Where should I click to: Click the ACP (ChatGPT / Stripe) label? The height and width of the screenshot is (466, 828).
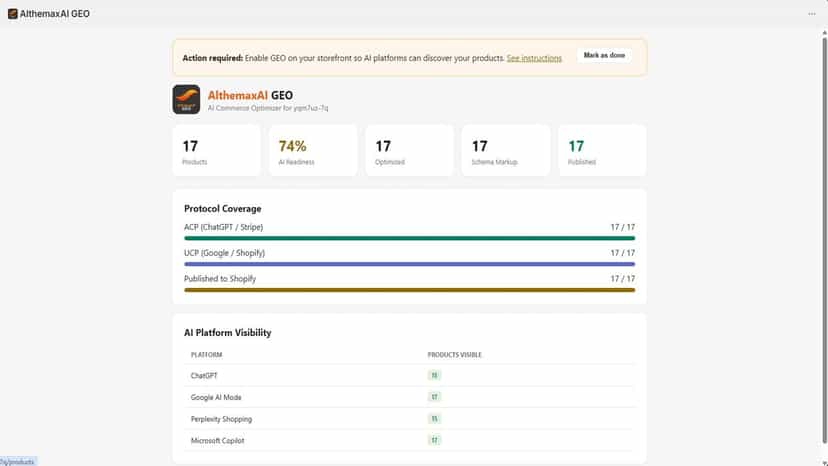pyautogui.click(x=223, y=227)
